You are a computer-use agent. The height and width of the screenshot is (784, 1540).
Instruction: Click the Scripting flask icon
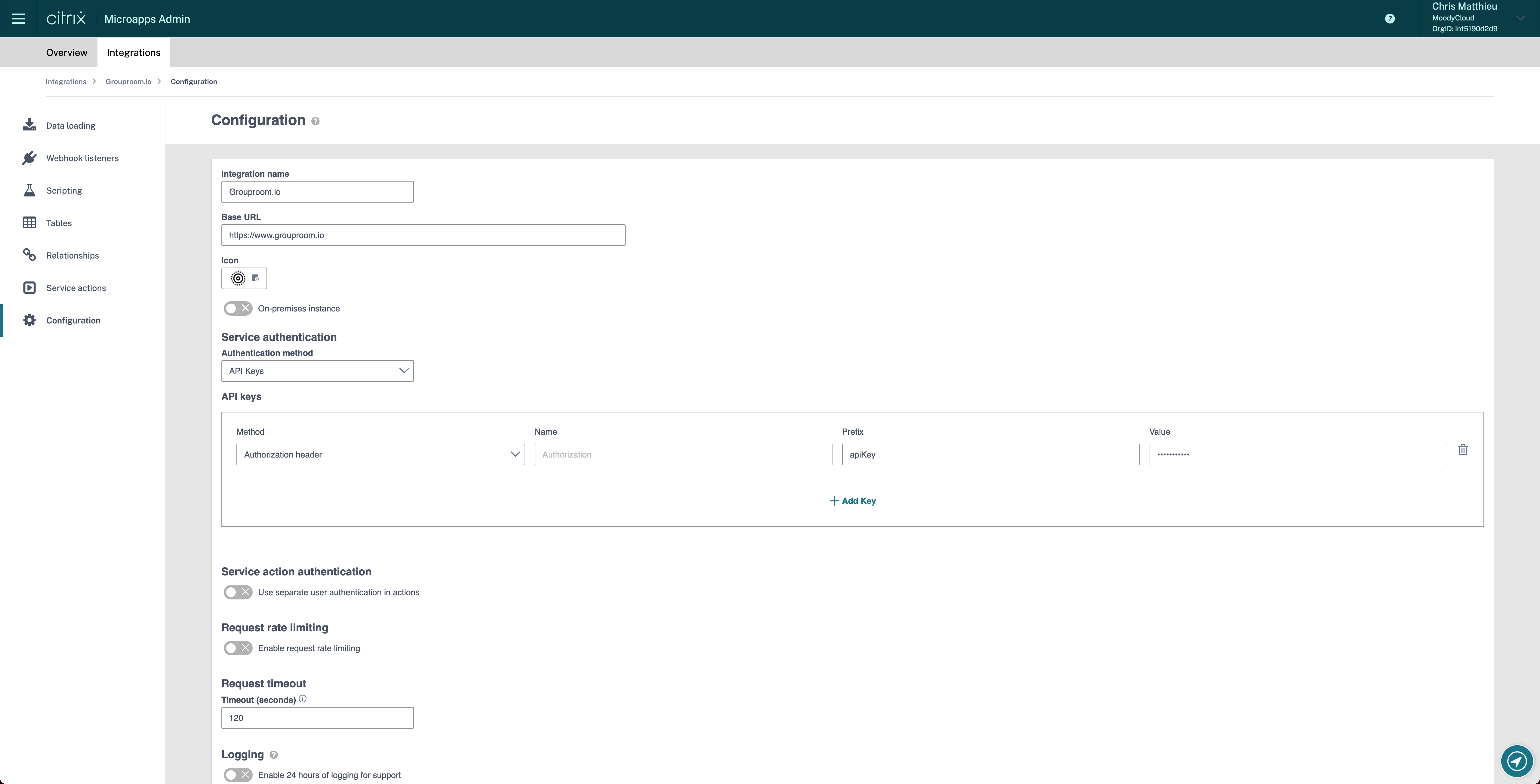tap(29, 190)
